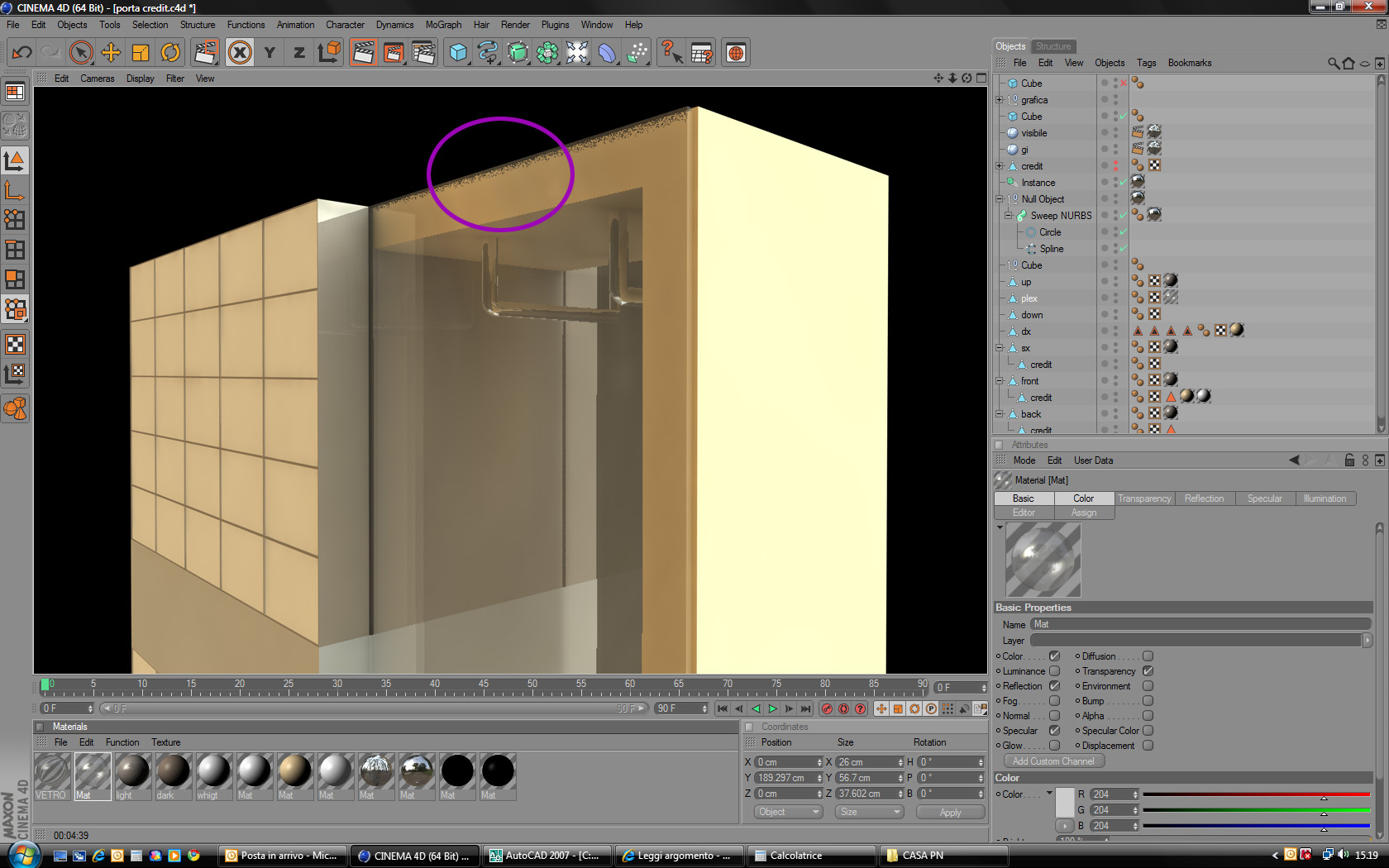Select the Rotate tool icon
Image resolution: width=1389 pixels, height=868 pixels.
point(170,53)
